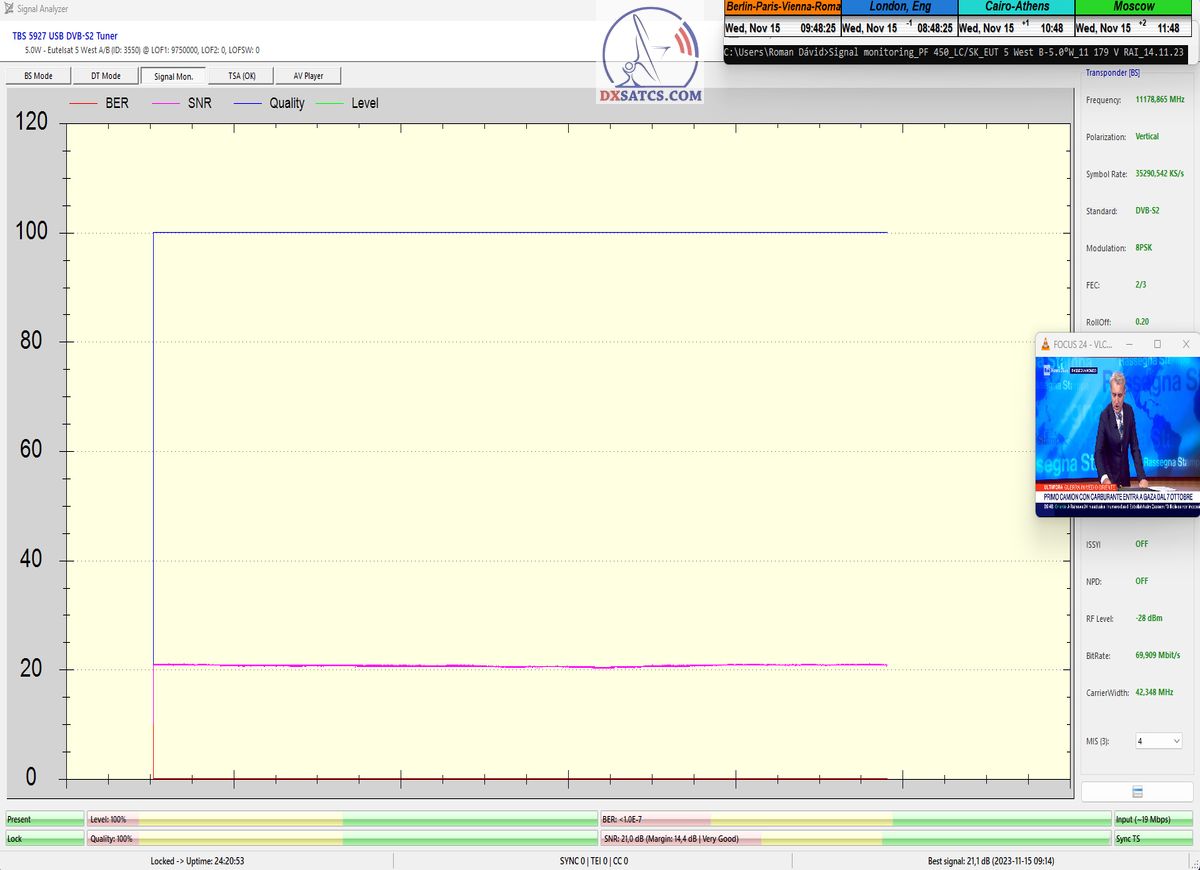Maximize the VLC FOCUS 24 window
1200x870 pixels.
(x=1157, y=344)
